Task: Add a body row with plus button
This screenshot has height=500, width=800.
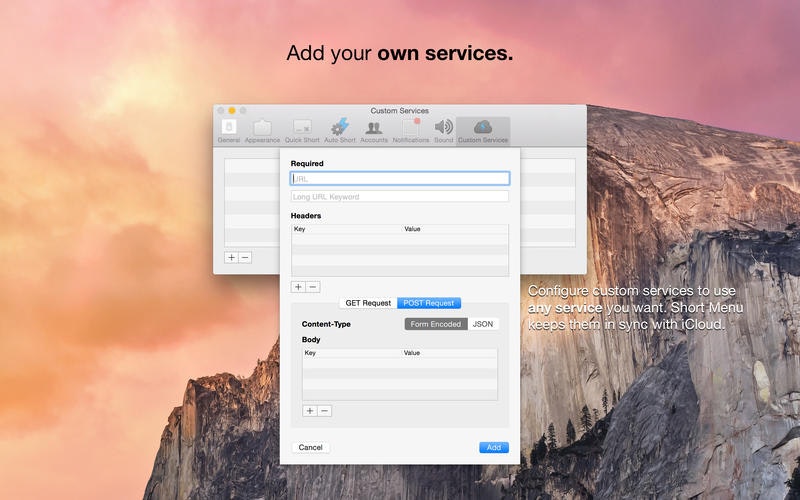Action: [x=310, y=411]
